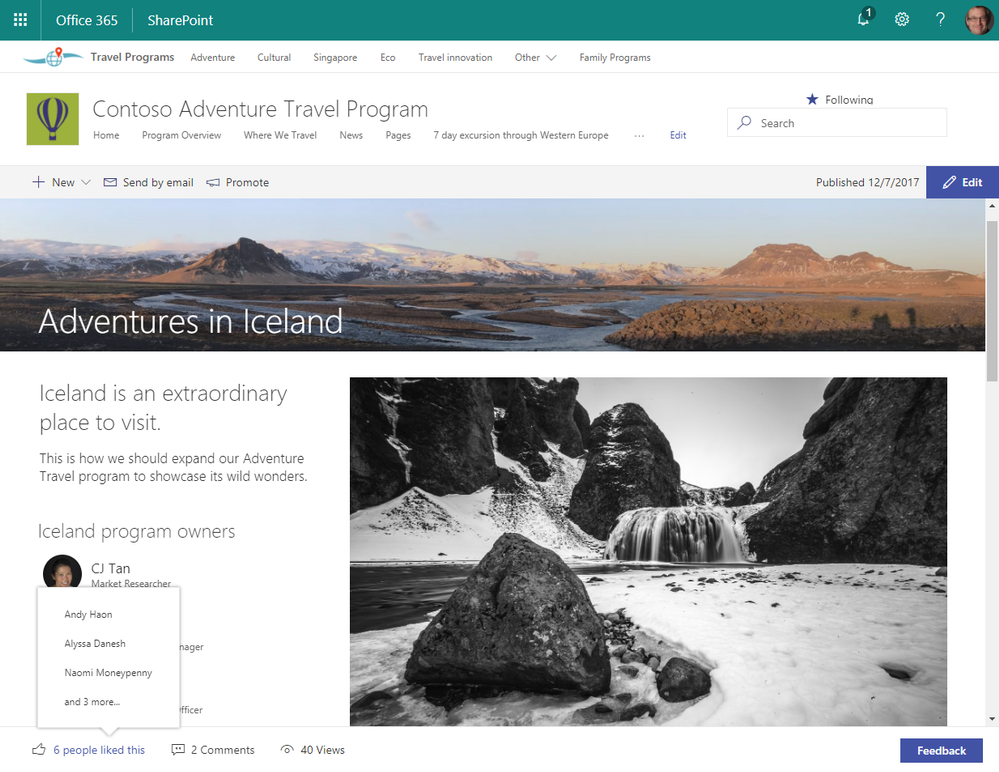999x772 pixels.
Task: Click the user profile picture
Action: pyautogui.click(x=979, y=20)
